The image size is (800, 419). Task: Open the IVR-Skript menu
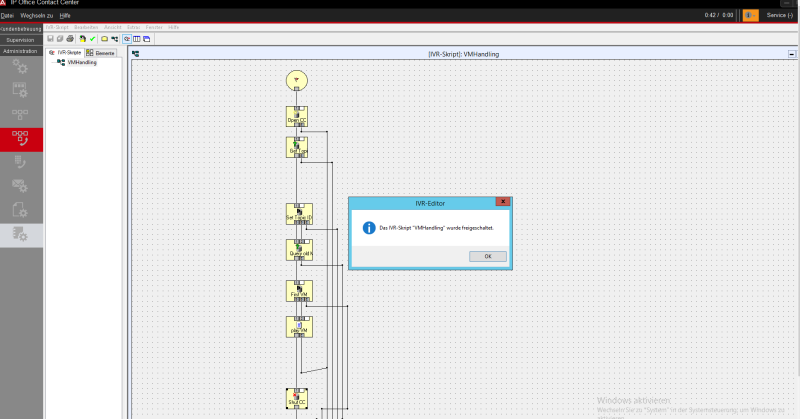click(x=57, y=28)
